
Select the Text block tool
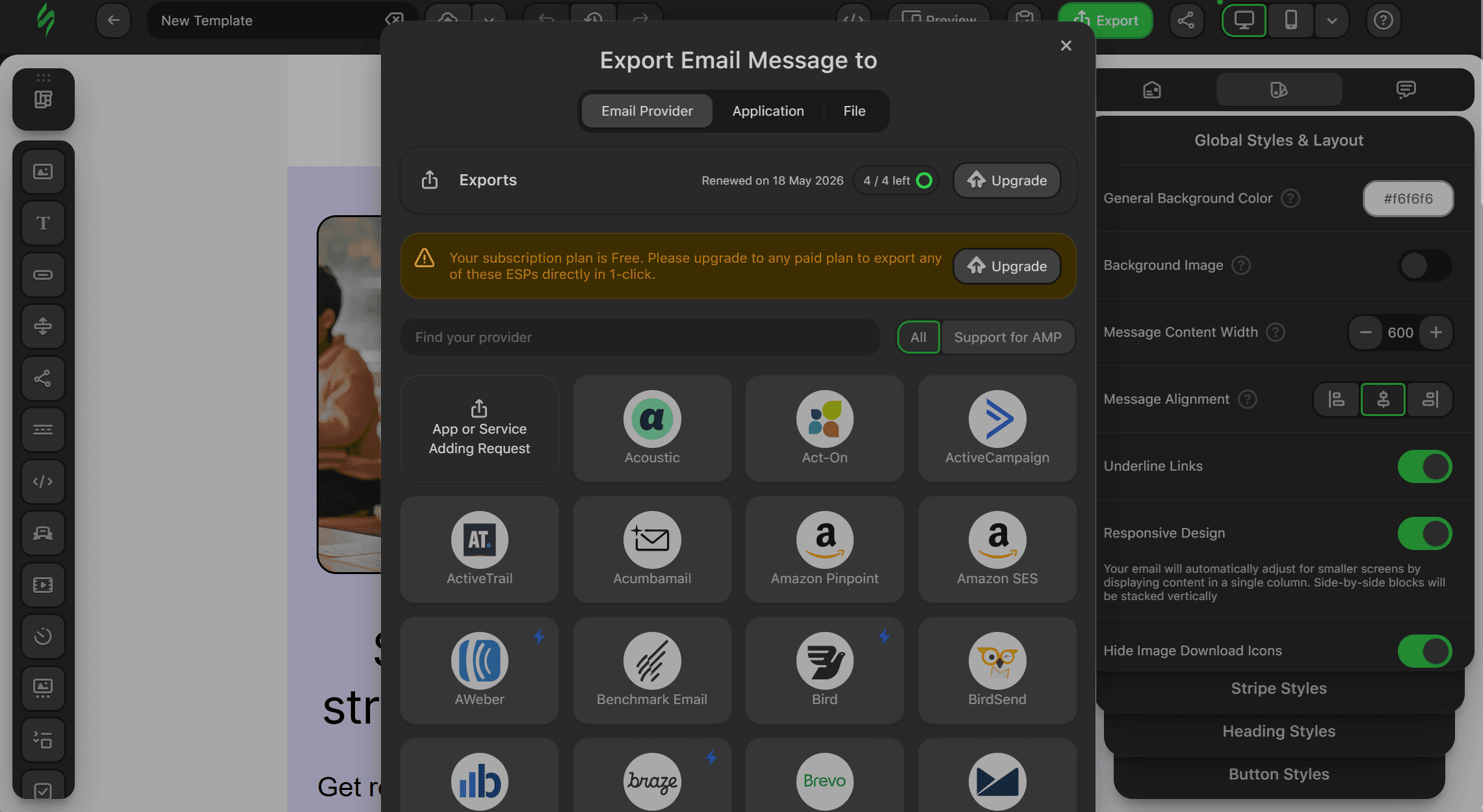43,223
